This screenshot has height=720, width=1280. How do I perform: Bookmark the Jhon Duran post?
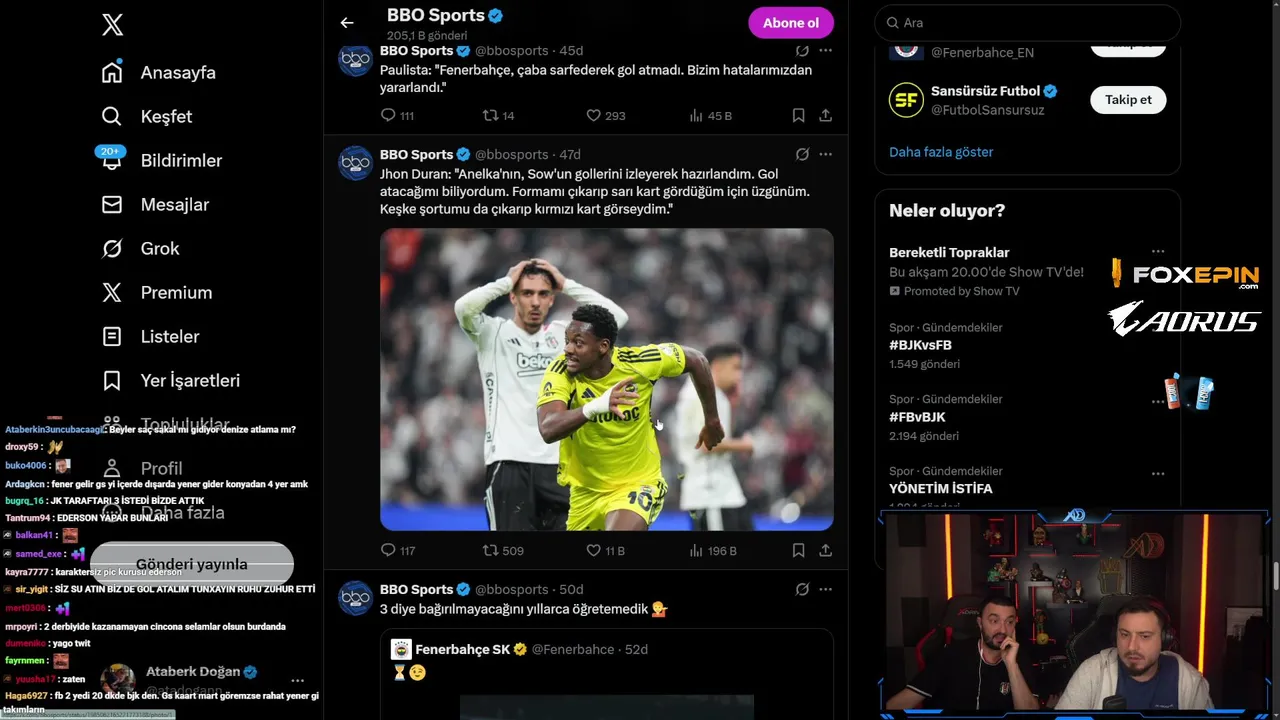click(x=798, y=550)
